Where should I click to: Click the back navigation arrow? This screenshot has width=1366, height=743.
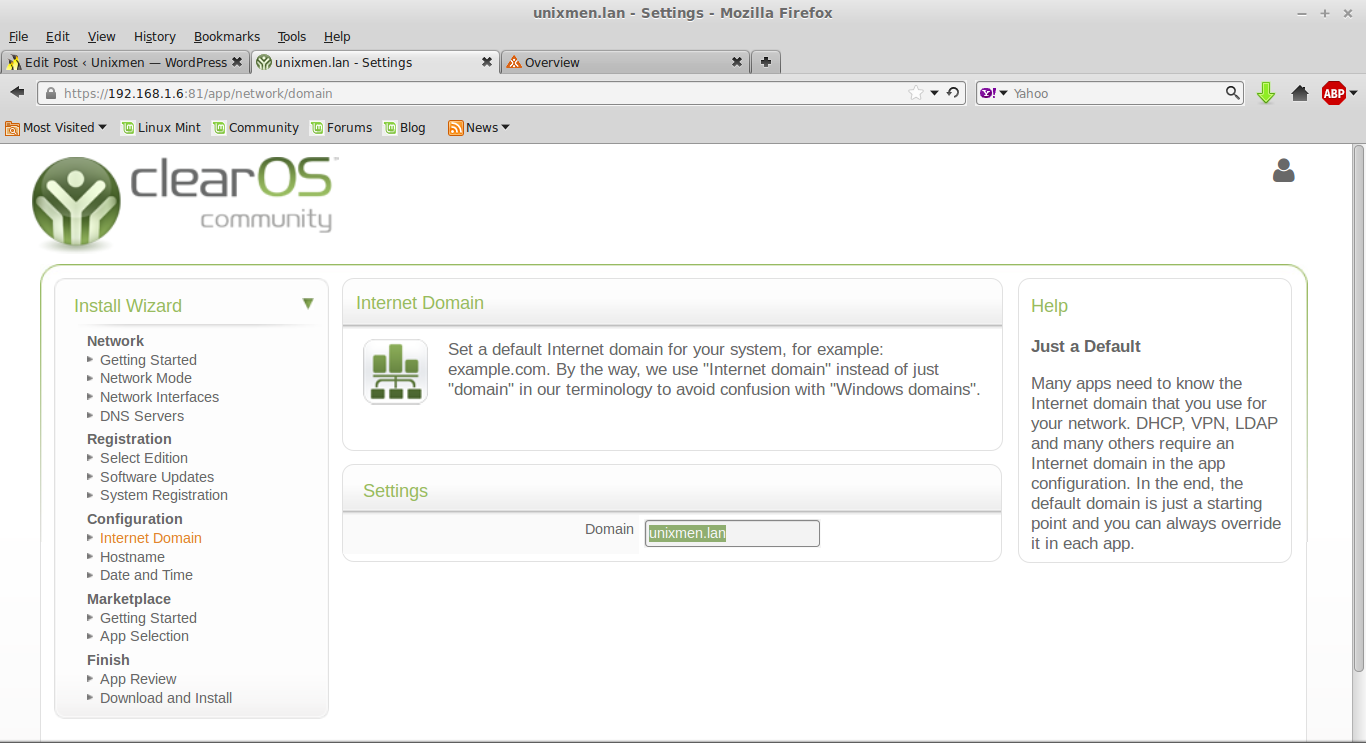(17, 92)
